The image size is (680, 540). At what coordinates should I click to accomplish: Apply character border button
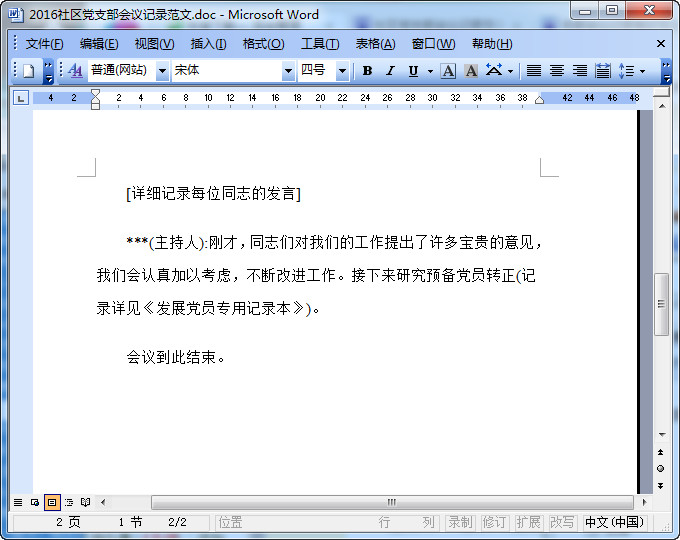click(448, 71)
